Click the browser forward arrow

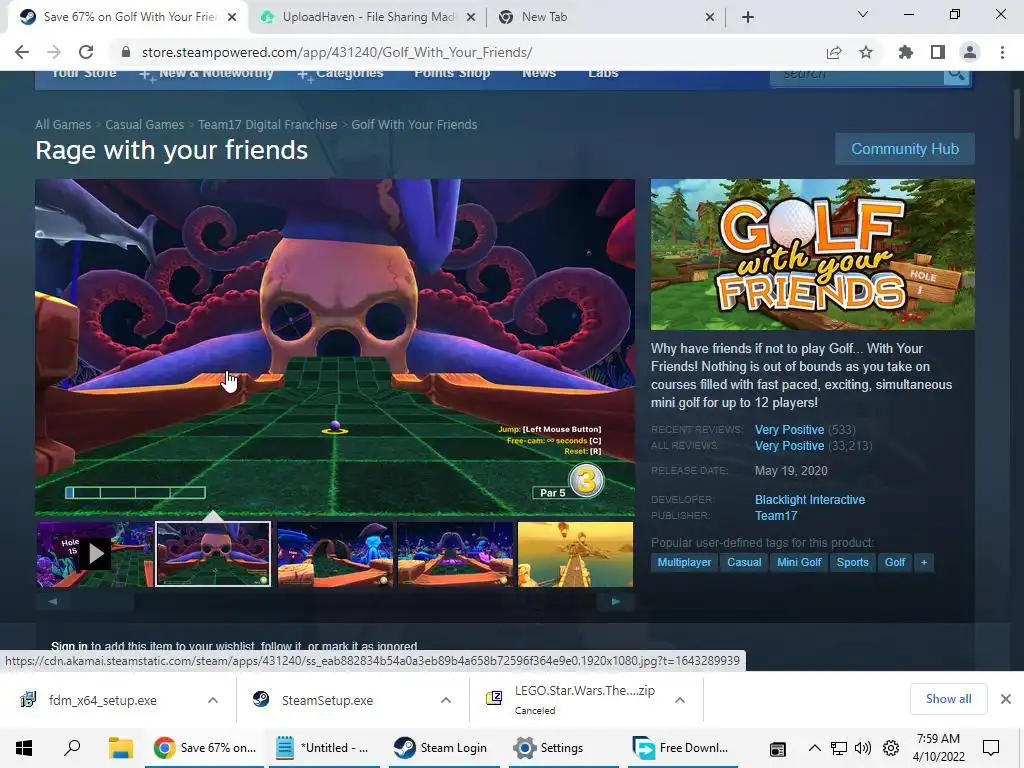[x=54, y=52]
